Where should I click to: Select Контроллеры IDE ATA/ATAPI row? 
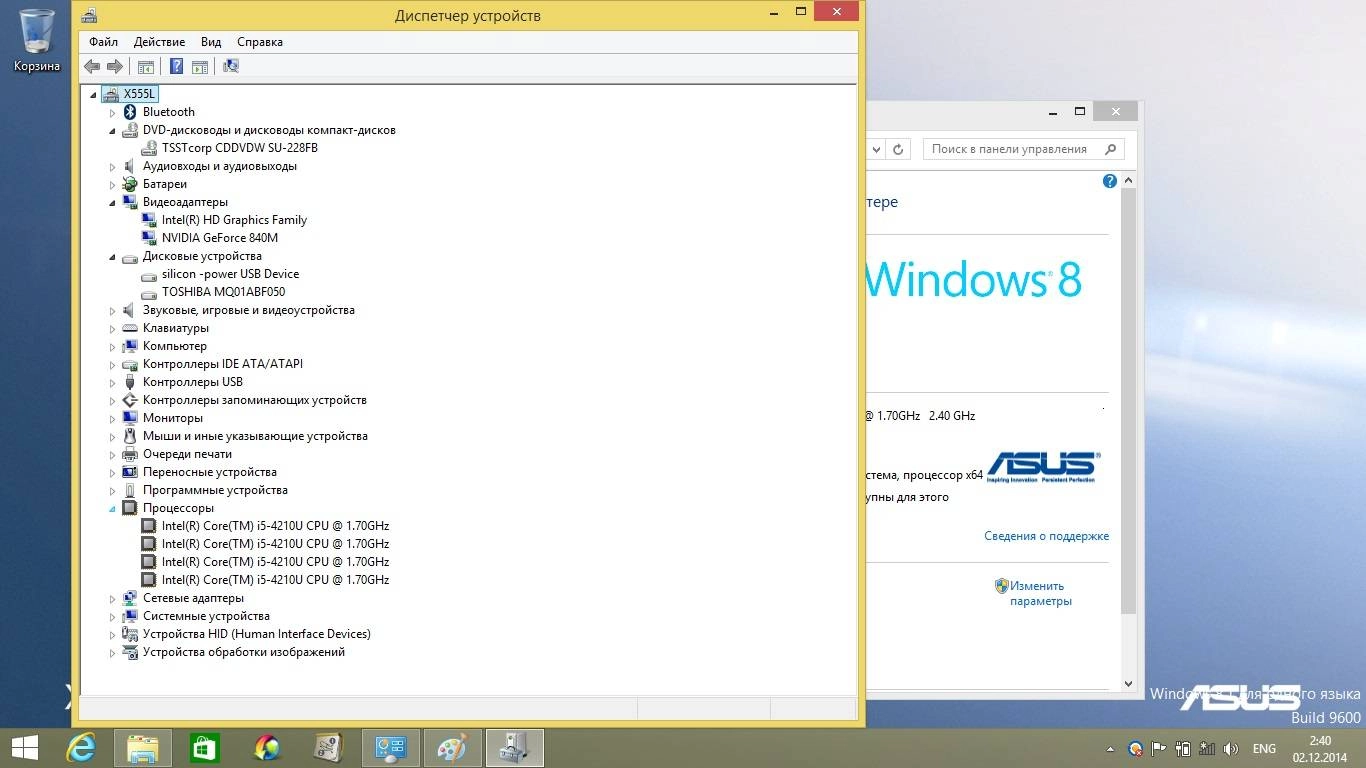click(223, 364)
